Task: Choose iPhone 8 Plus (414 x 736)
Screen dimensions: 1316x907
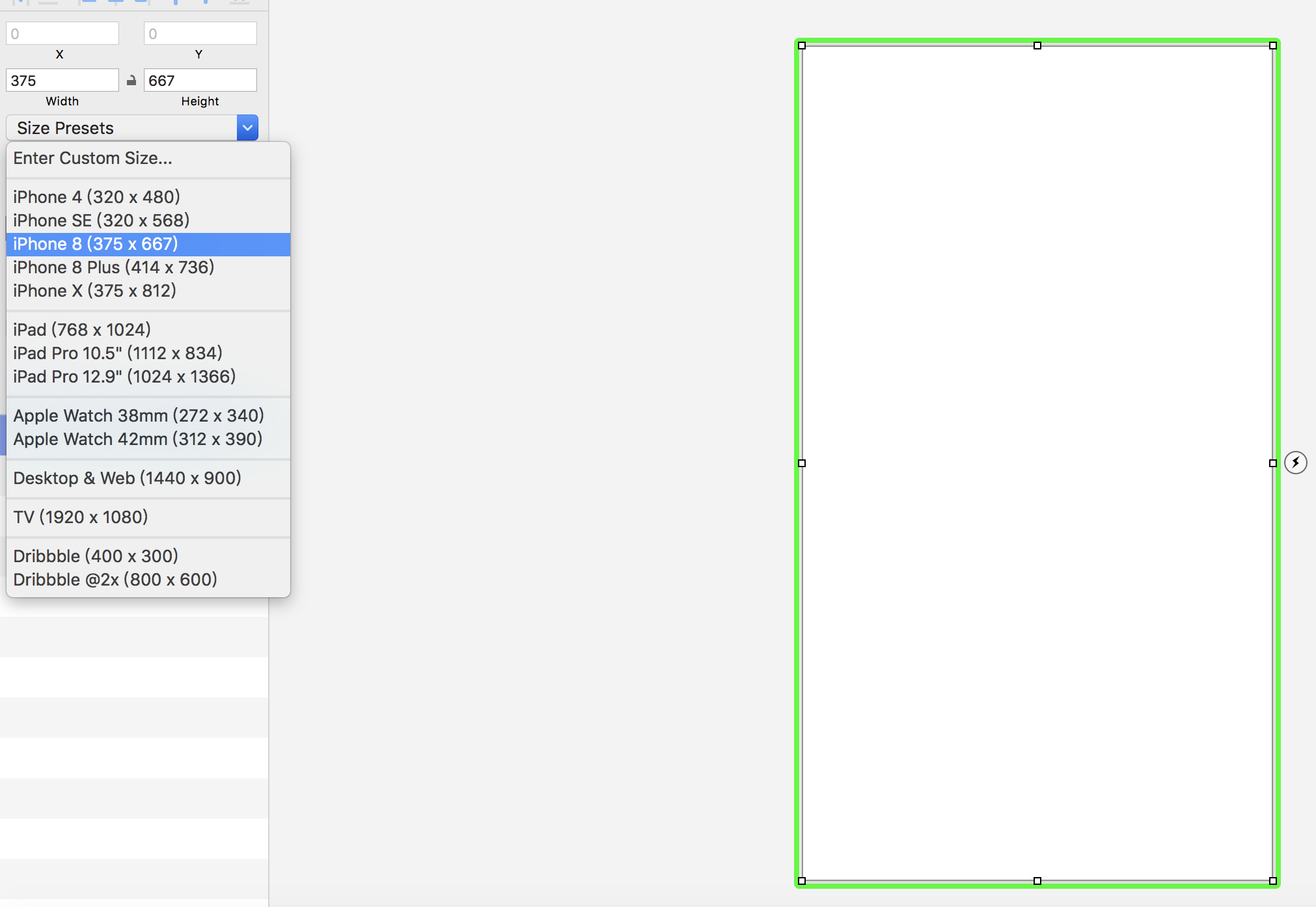Action: [114, 267]
